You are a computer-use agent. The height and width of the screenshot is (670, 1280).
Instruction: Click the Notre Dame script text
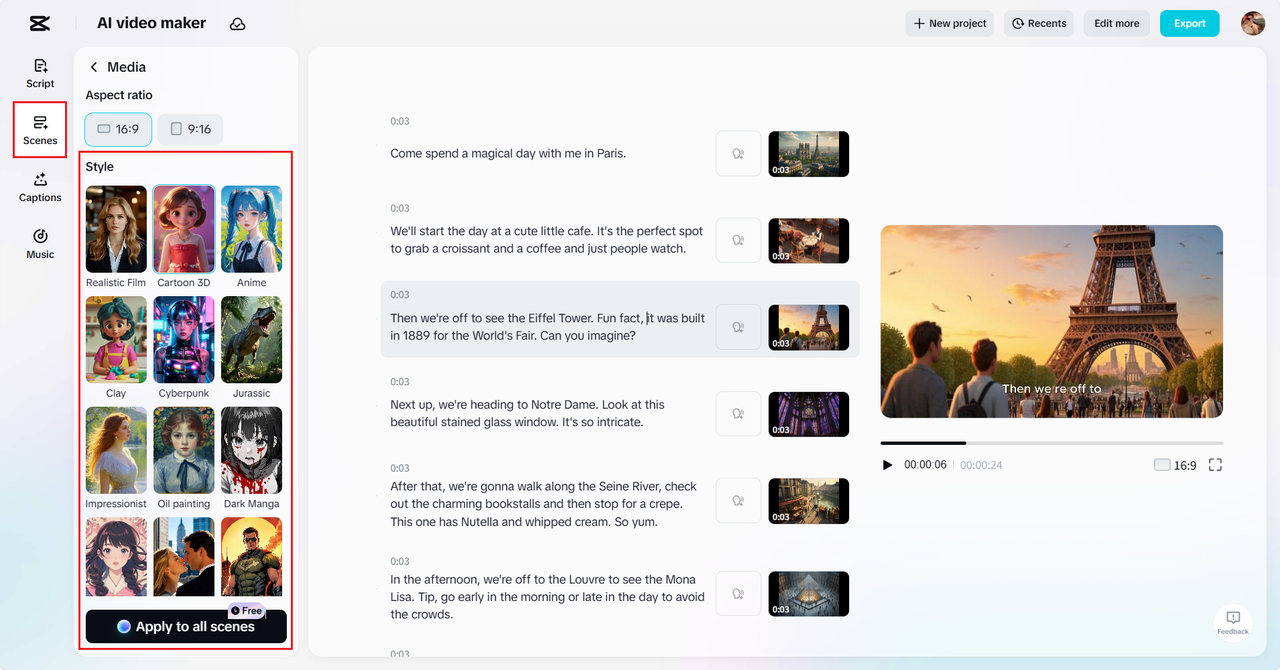pos(528,413)
